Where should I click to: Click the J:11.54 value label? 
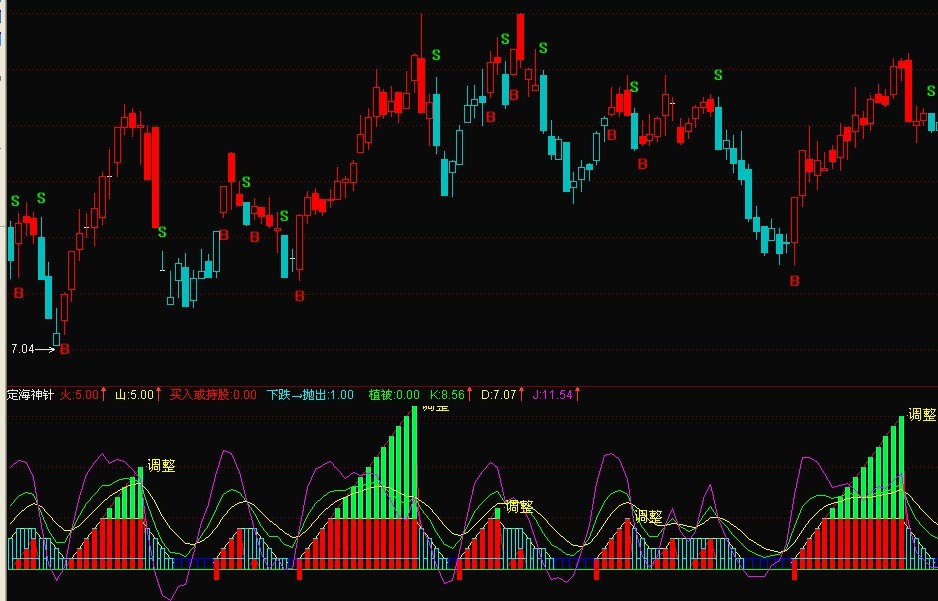coord(552,395)
